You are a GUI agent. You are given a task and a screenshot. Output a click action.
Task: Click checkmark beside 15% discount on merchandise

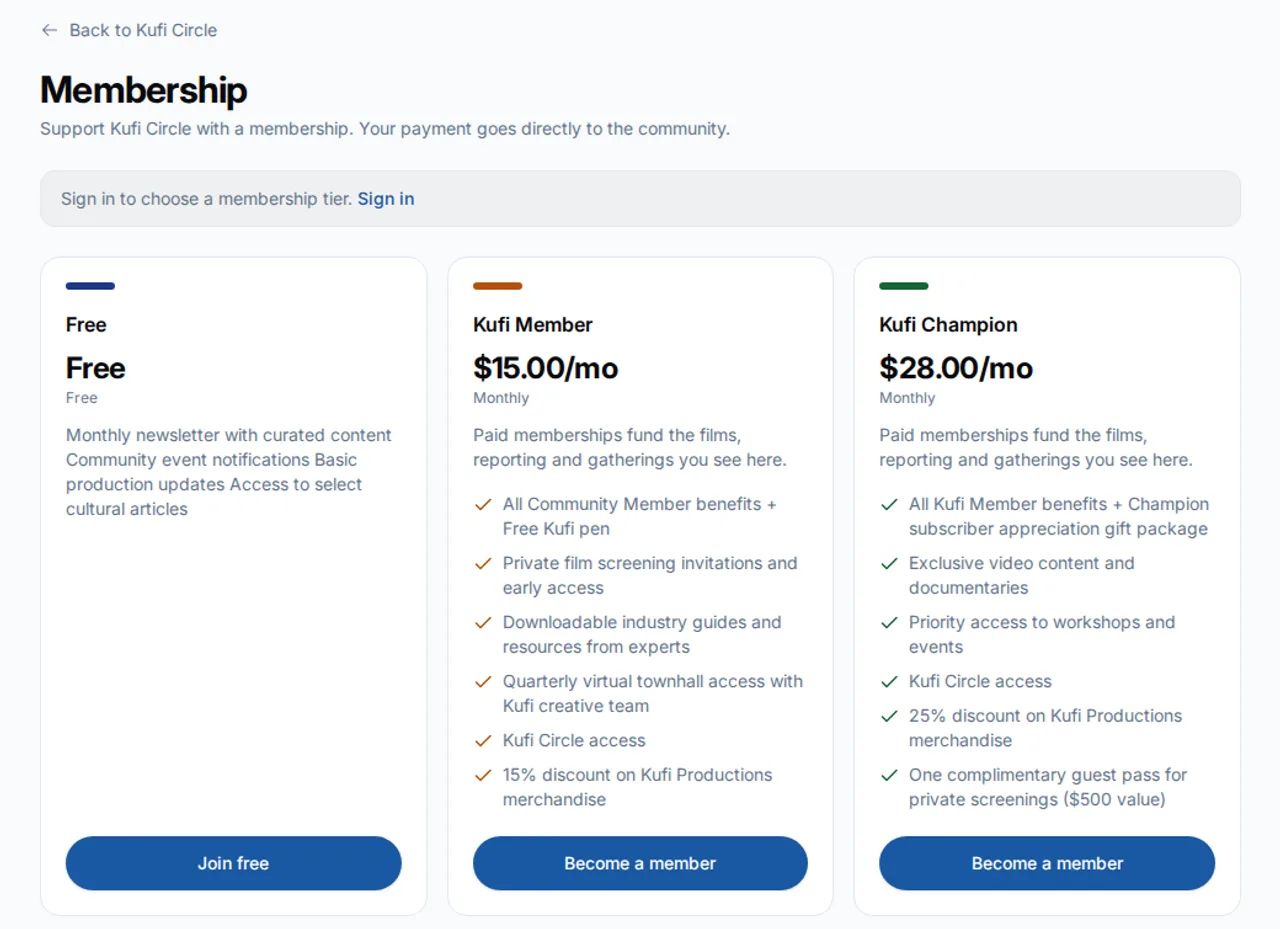483,775
